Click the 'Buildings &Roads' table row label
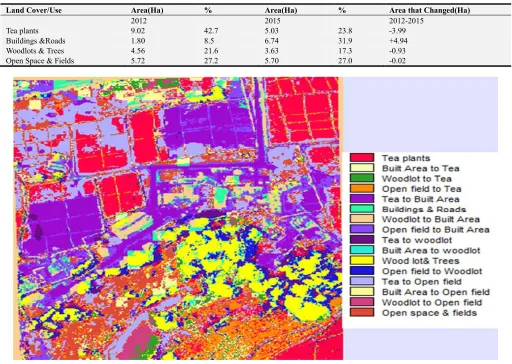 36,41
